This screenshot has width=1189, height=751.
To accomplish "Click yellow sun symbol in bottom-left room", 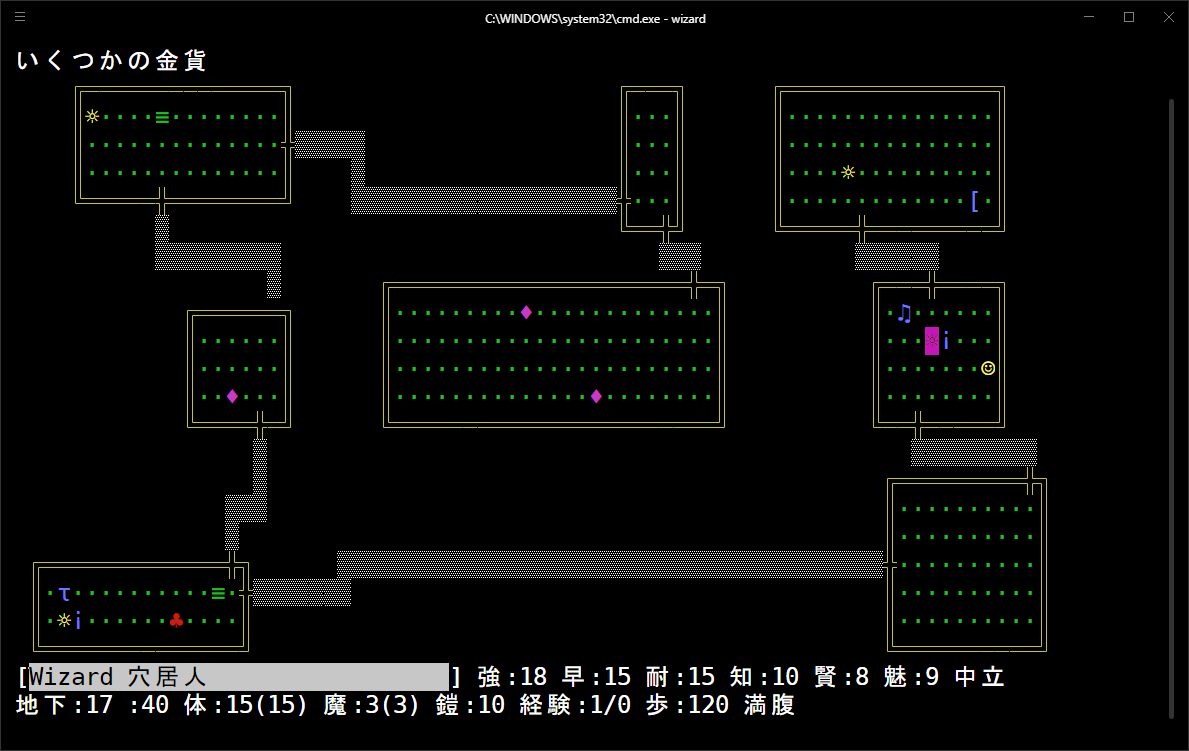I will pyautogui.click(x=64, y=621).
